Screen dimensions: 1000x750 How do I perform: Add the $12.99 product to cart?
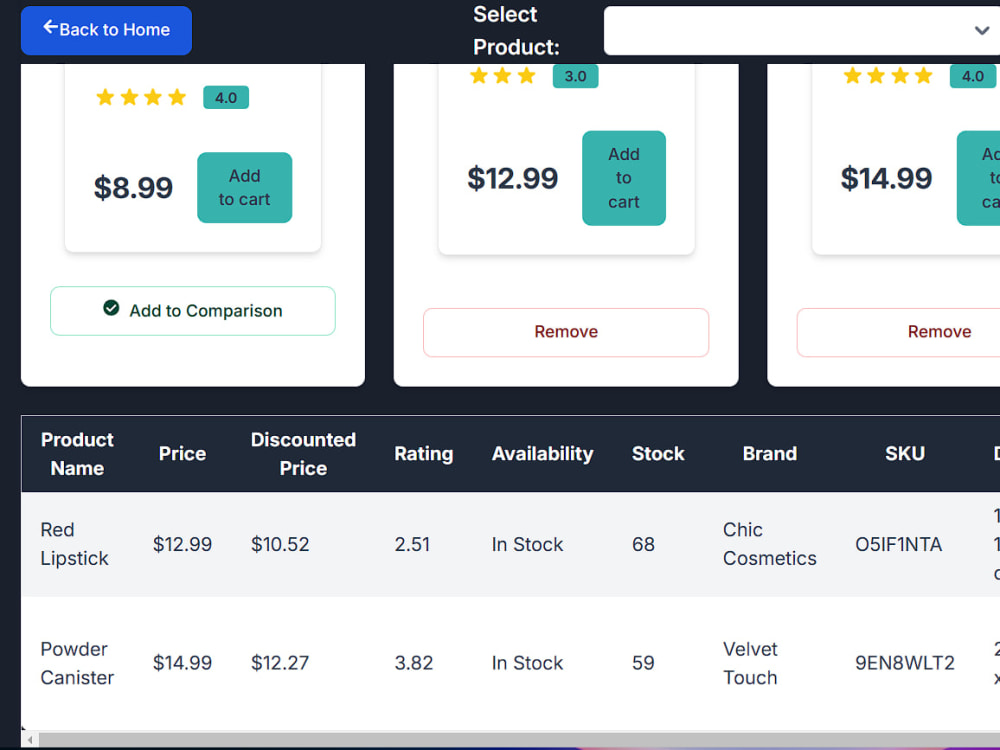point(624,178)
